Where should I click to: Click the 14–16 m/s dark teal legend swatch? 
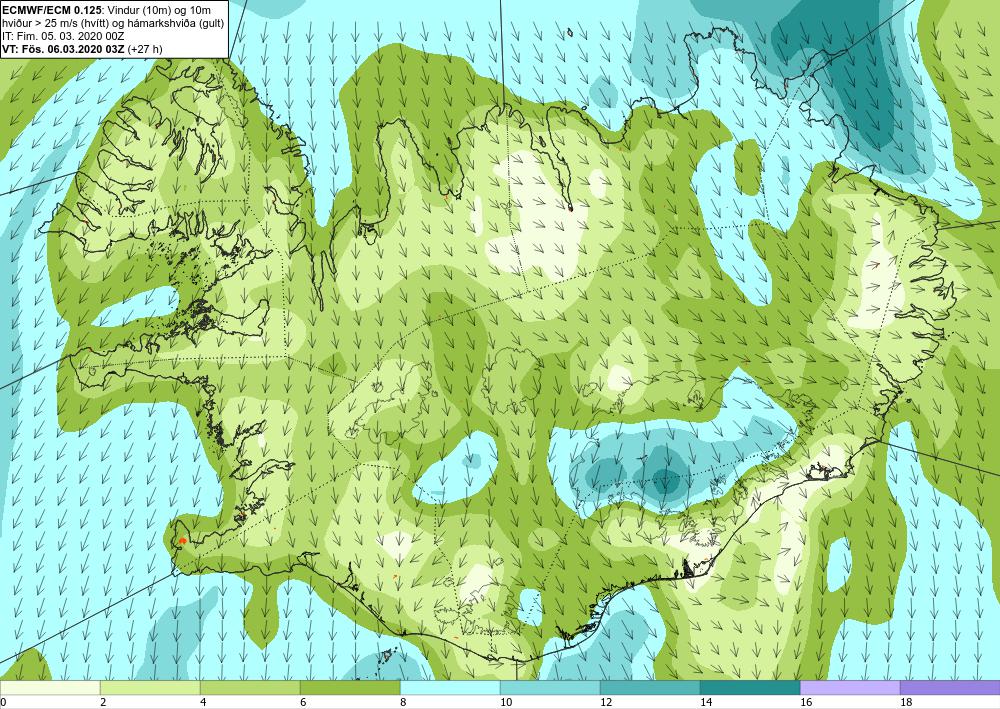coord(750,687)
